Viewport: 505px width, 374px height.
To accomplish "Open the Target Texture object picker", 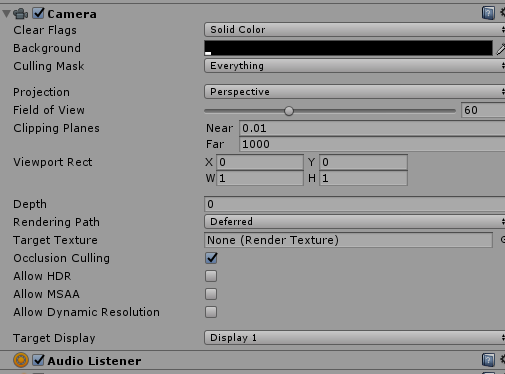I will coord(502,240).
